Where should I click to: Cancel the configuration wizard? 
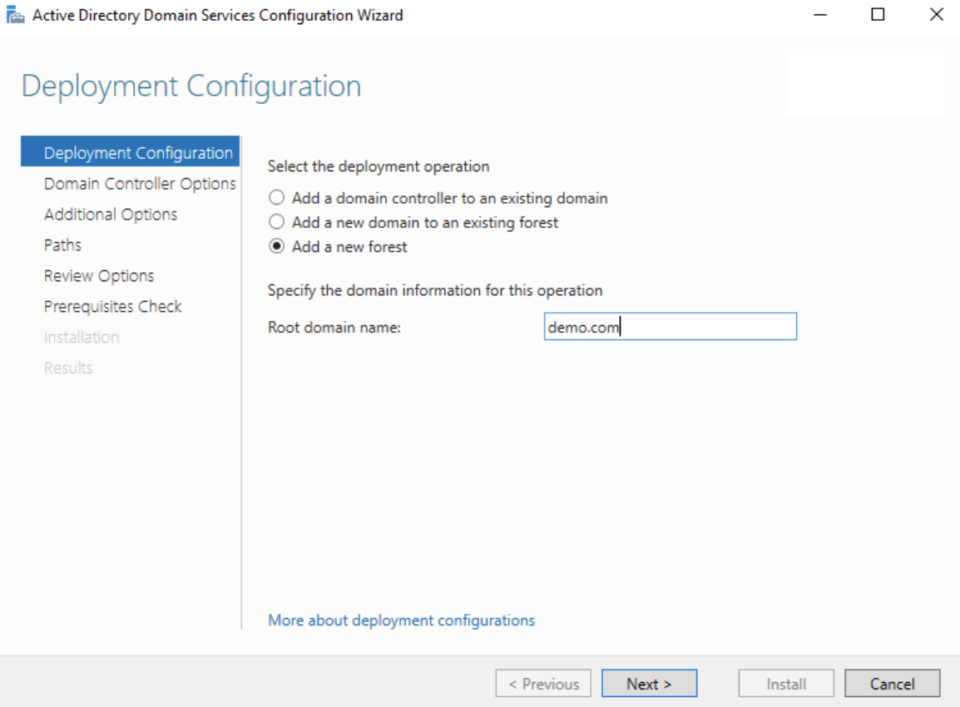pos(892,683)
